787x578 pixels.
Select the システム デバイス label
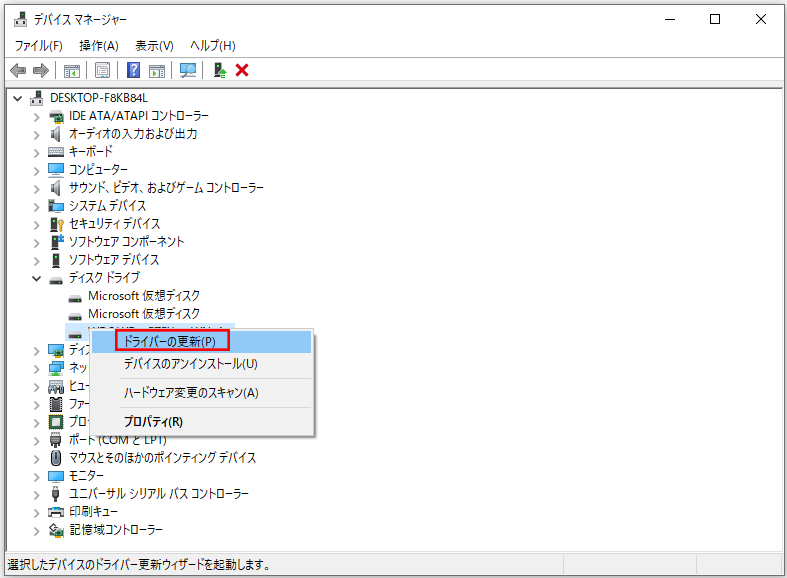[107, 206]
